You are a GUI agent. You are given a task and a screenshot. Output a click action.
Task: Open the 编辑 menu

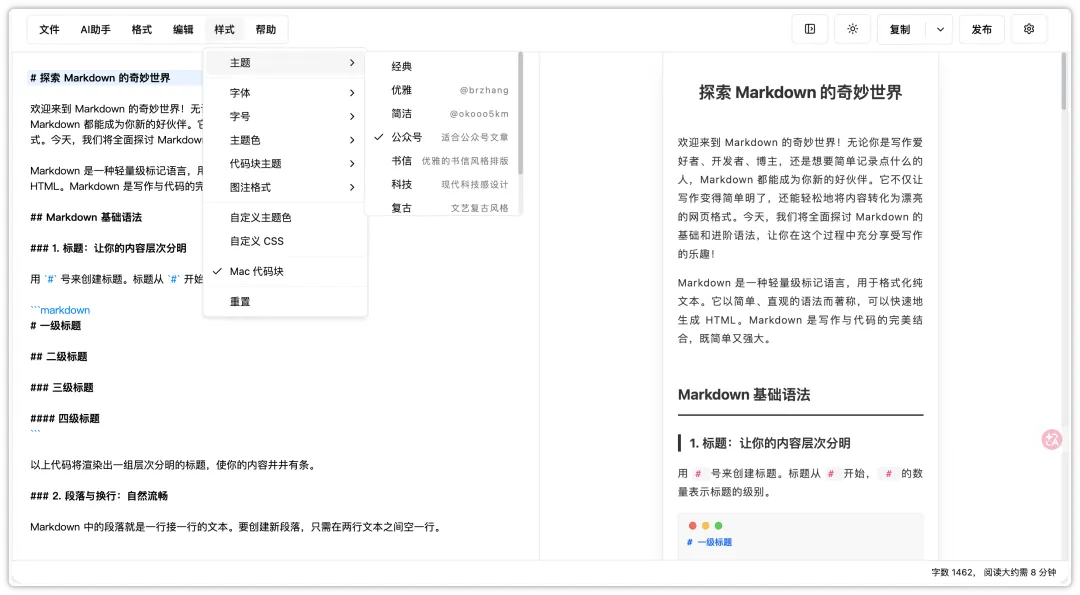click(x=183, y=30)
